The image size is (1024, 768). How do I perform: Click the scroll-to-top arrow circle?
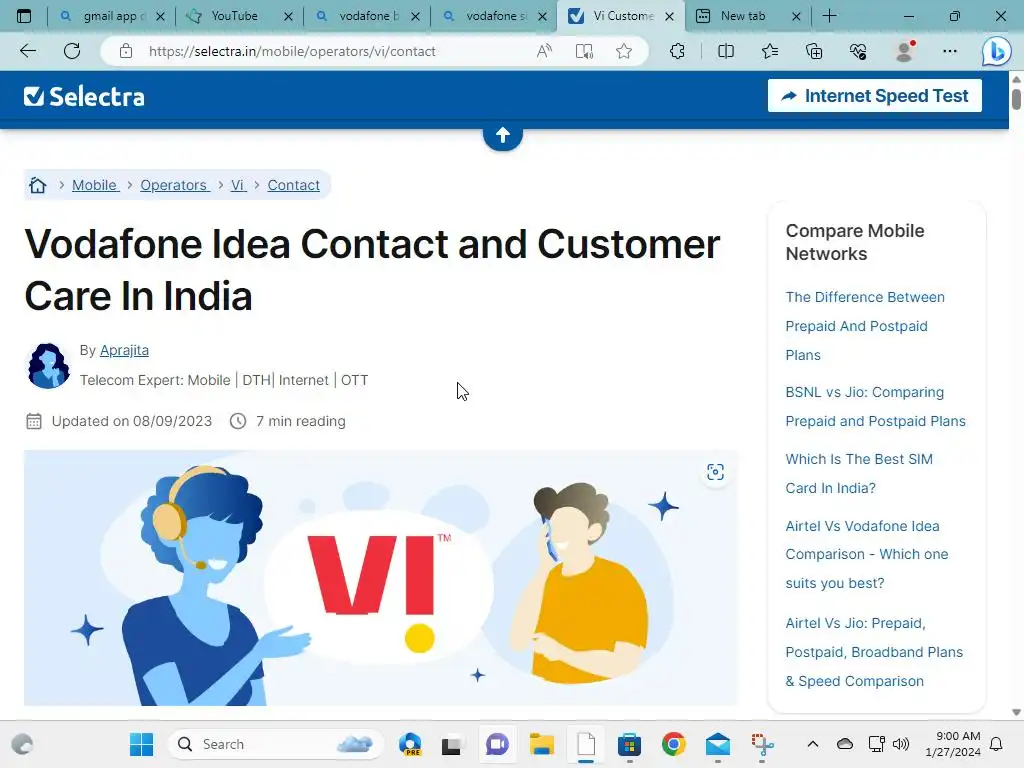pyautogui.click(x=503, y=135)
